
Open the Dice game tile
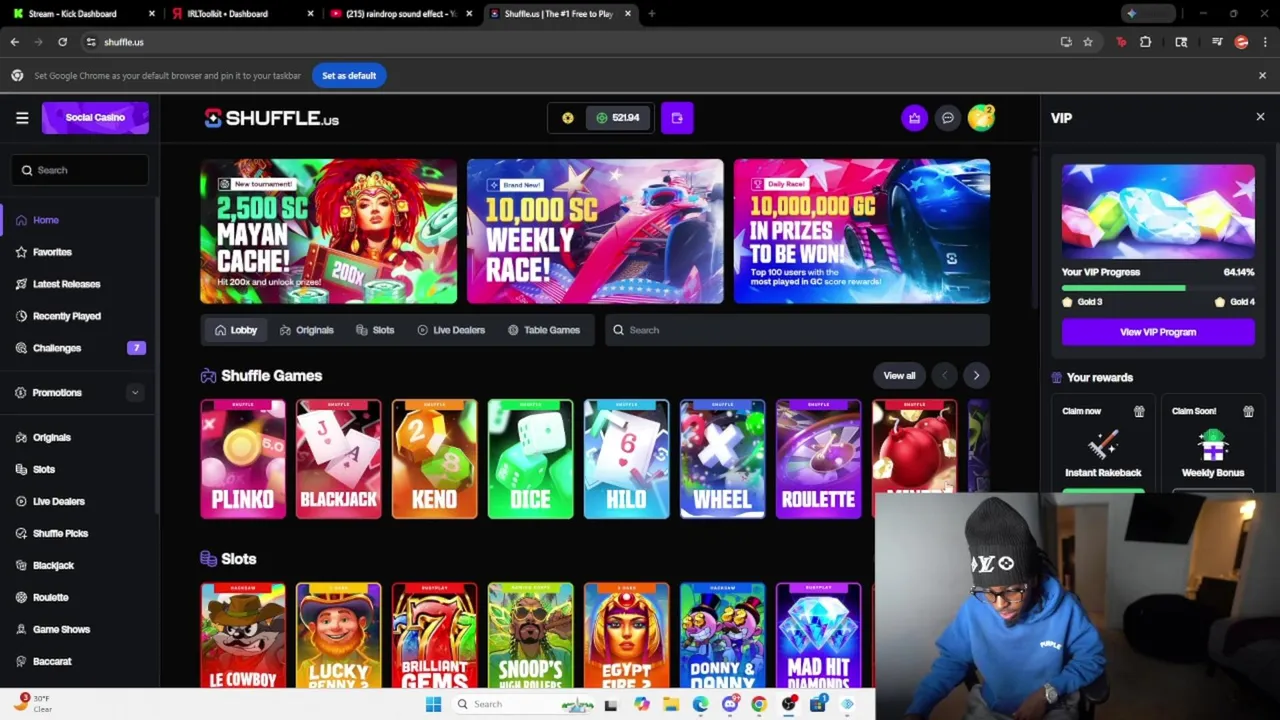point(531,459)
